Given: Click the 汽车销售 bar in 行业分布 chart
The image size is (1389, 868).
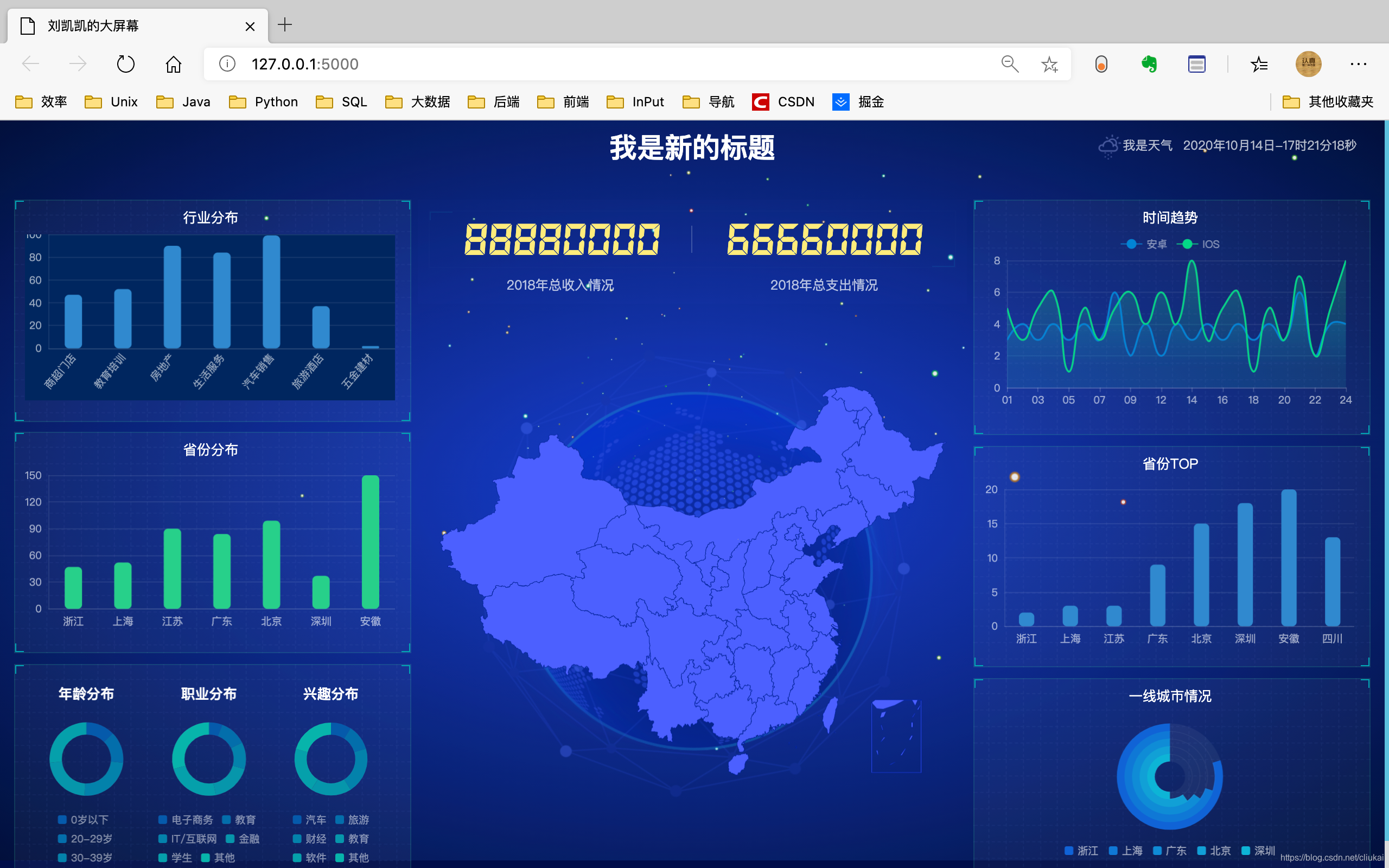Looking at the screenshot, I should pos(271,292).
